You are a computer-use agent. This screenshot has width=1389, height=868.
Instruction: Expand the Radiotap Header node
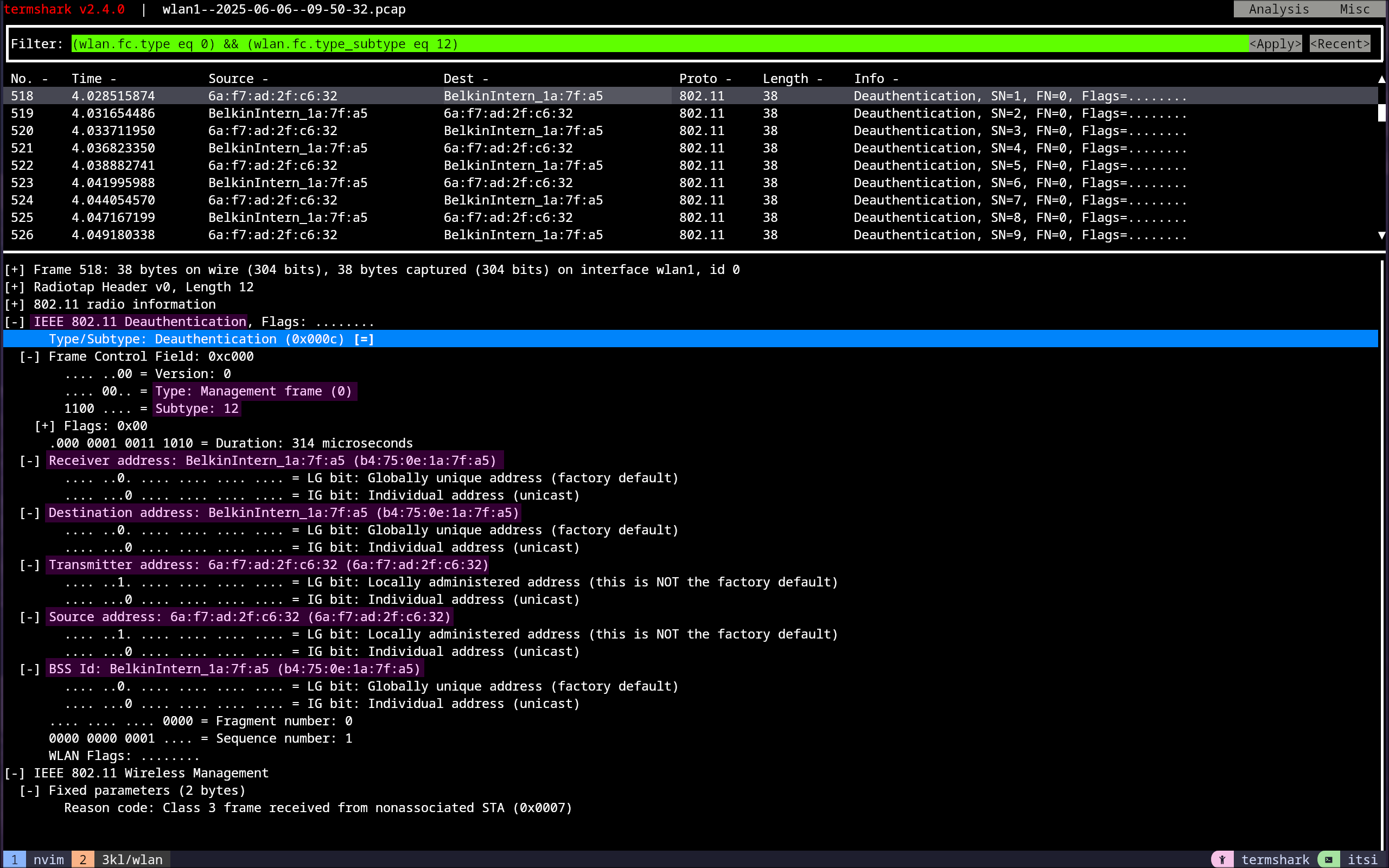14,287
